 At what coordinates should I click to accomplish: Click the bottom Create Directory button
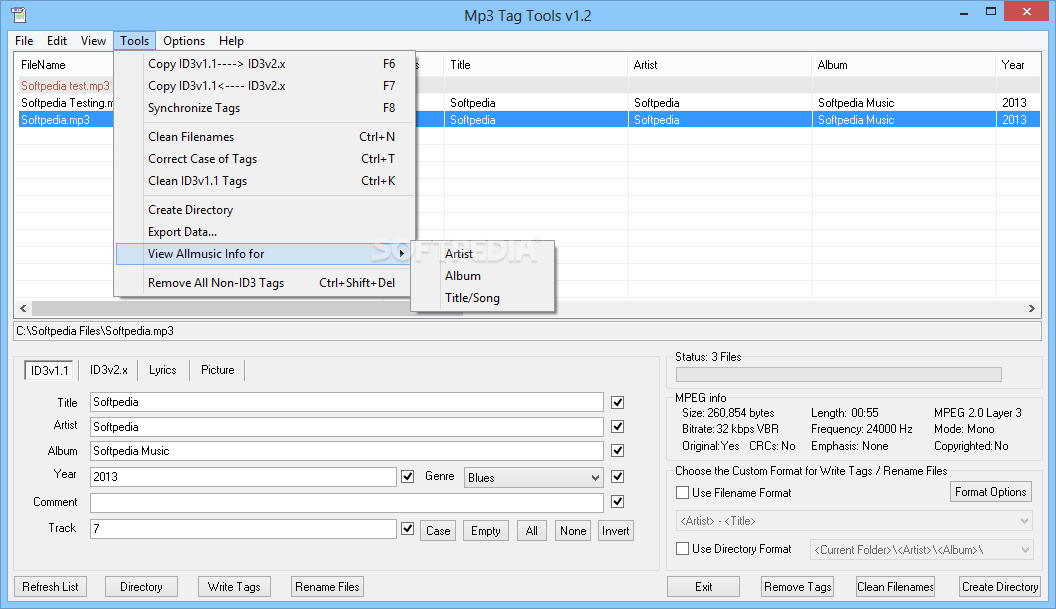point(1000,587)
